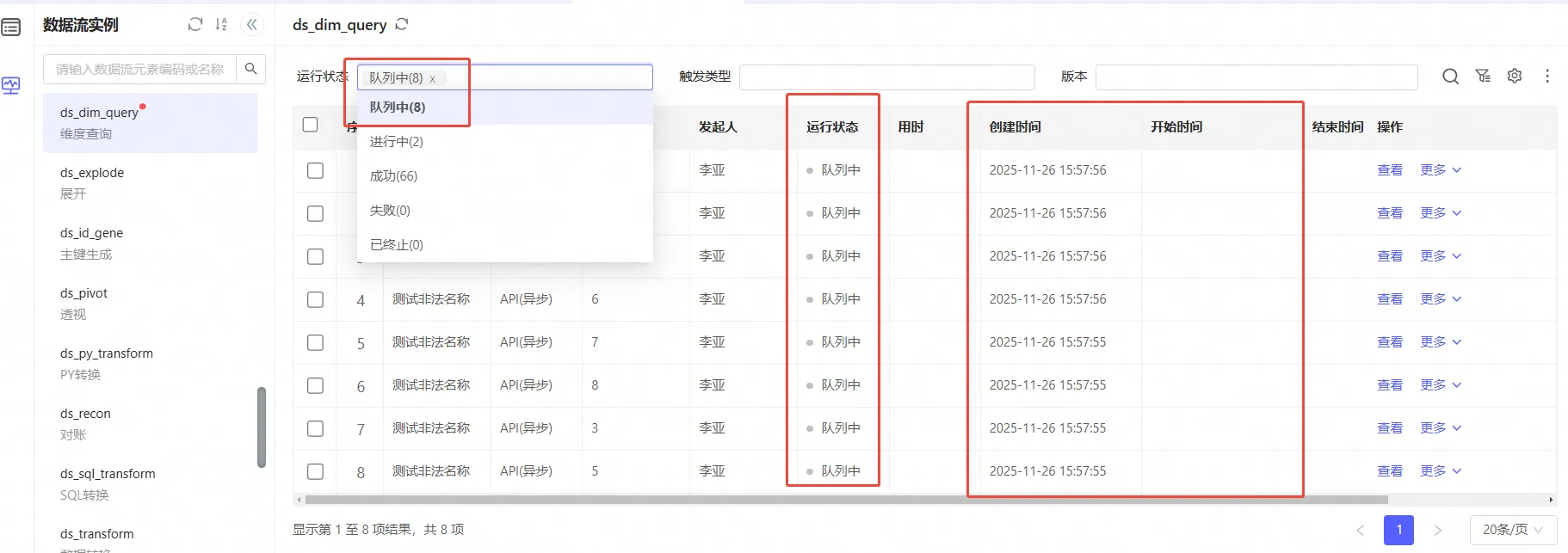Check the checkbox for row 4
This screenshot has width=1568, height=553.
(x=316, y=299)
